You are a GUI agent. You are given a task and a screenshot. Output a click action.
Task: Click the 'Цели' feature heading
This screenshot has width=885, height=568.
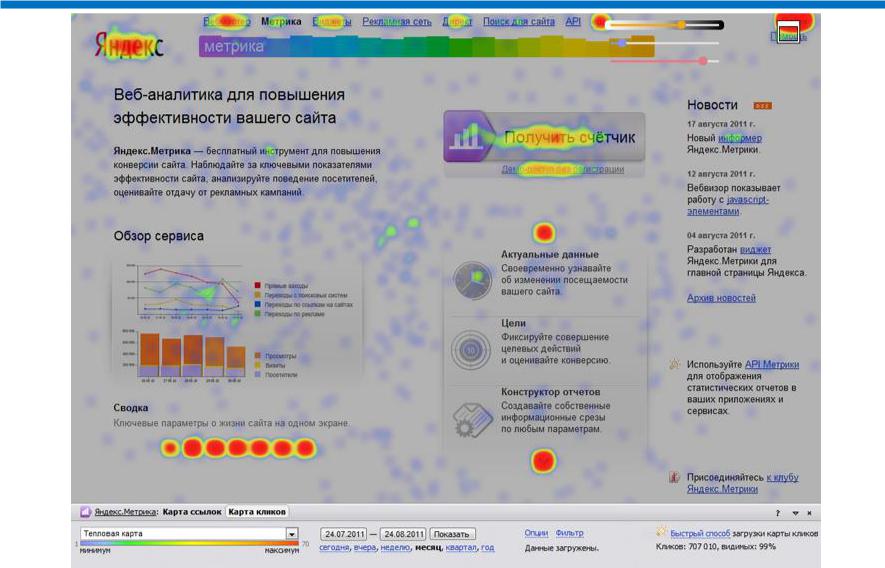coord(513,323)
